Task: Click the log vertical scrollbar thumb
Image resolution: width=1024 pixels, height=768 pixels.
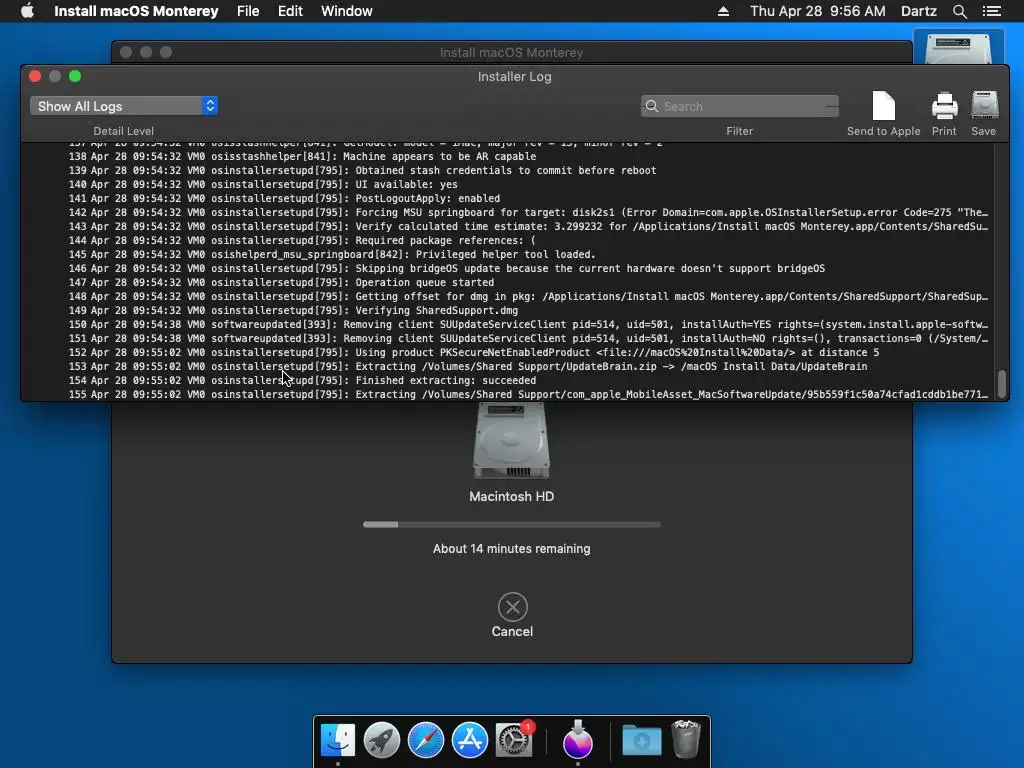Action: [1002, 384]
